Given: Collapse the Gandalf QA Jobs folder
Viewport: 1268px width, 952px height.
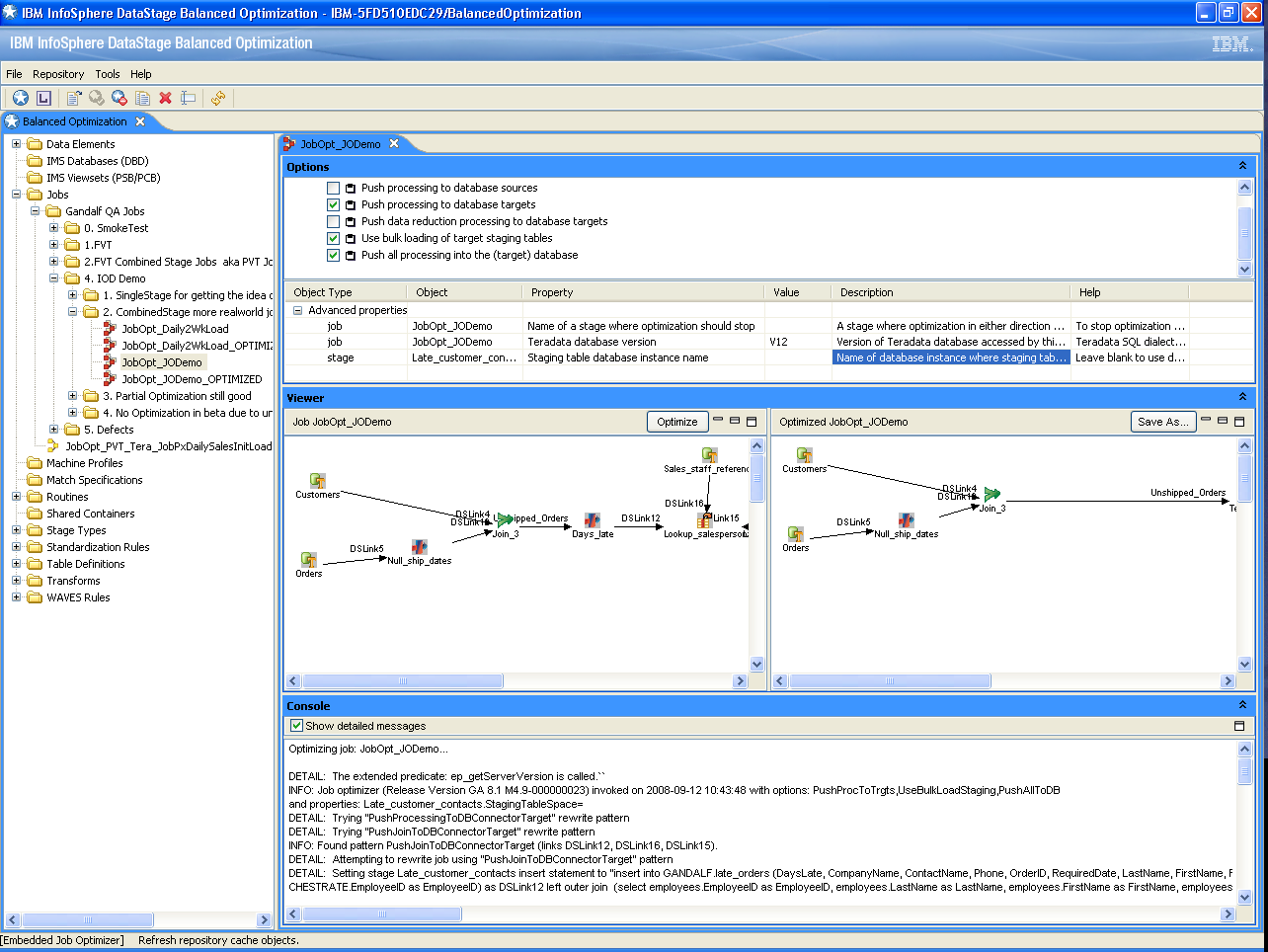Looking at the screenshot, I should tap(35, 211).
